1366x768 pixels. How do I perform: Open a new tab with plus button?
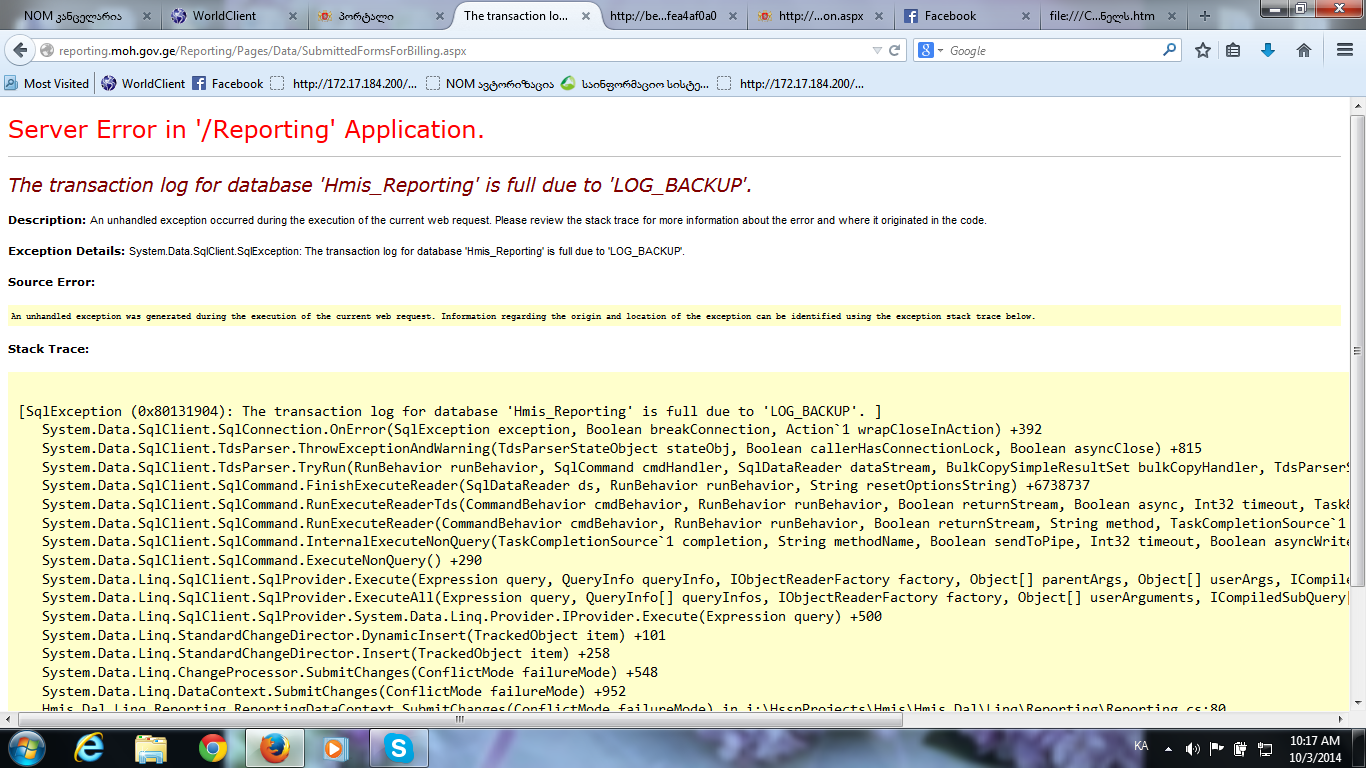tap(1204, 16)
